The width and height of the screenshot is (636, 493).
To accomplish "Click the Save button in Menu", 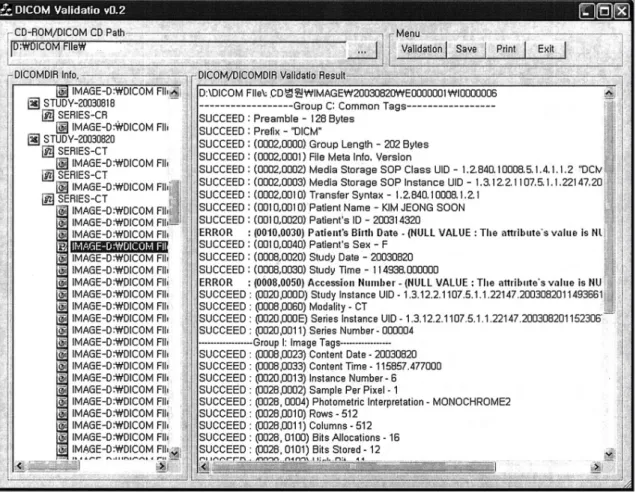I will point(466,50).
